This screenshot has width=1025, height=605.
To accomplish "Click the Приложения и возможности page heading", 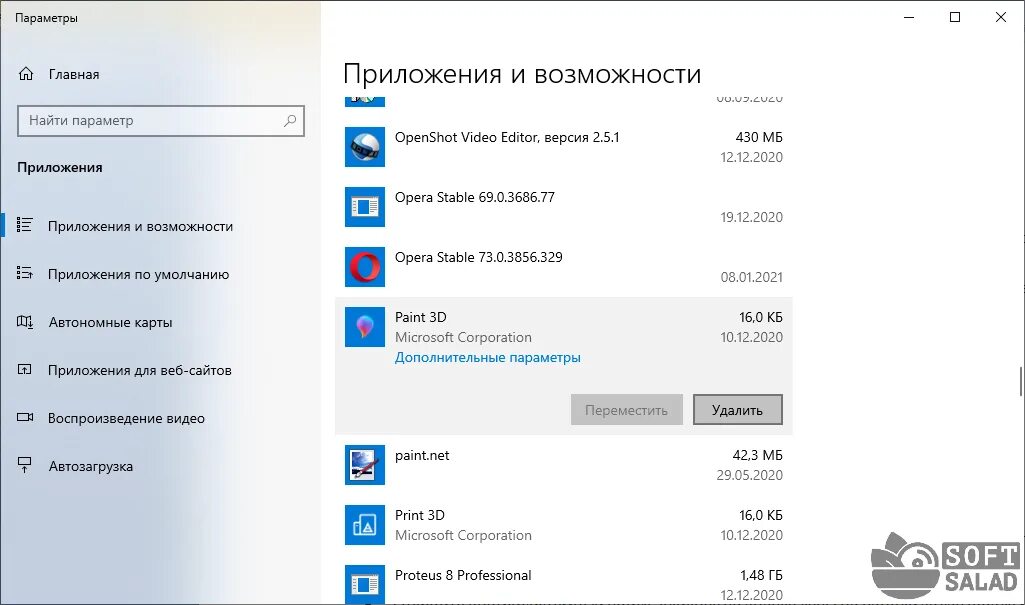I will click(x=522, y=74).
